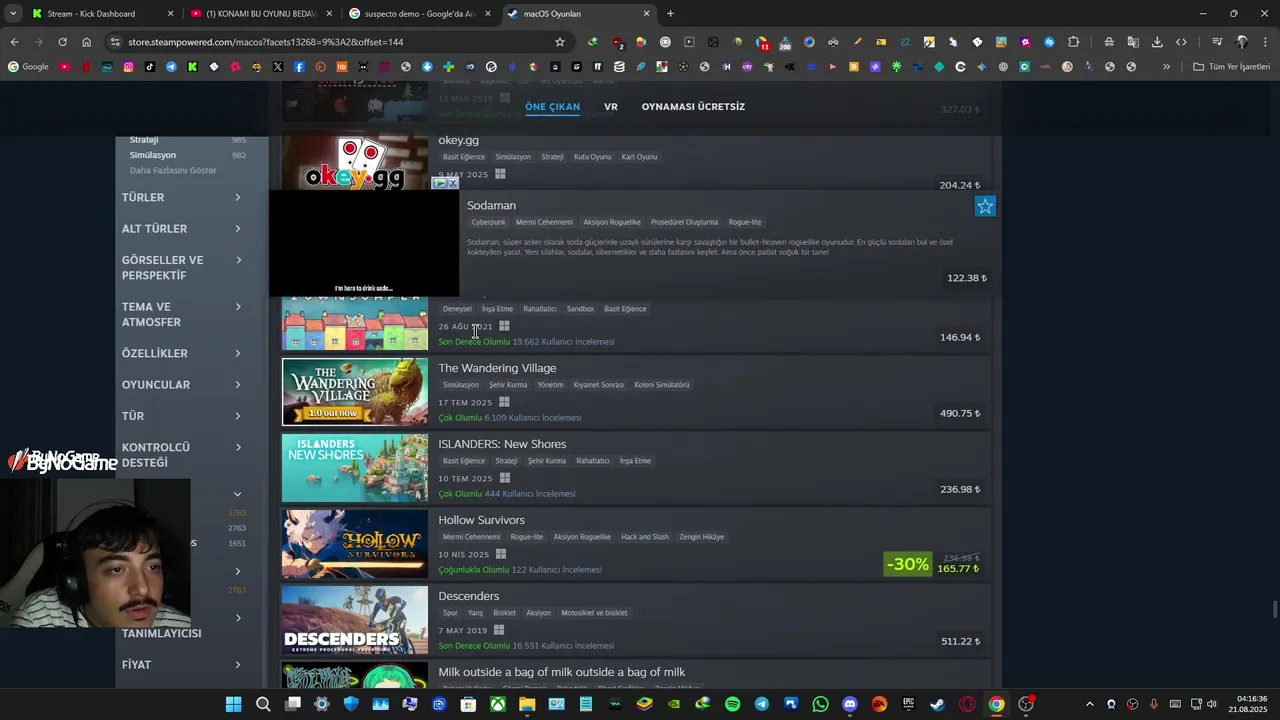Show hidden system tray icons
The height and width of the screenshot is (720, 1280).
pos(1089,704)
